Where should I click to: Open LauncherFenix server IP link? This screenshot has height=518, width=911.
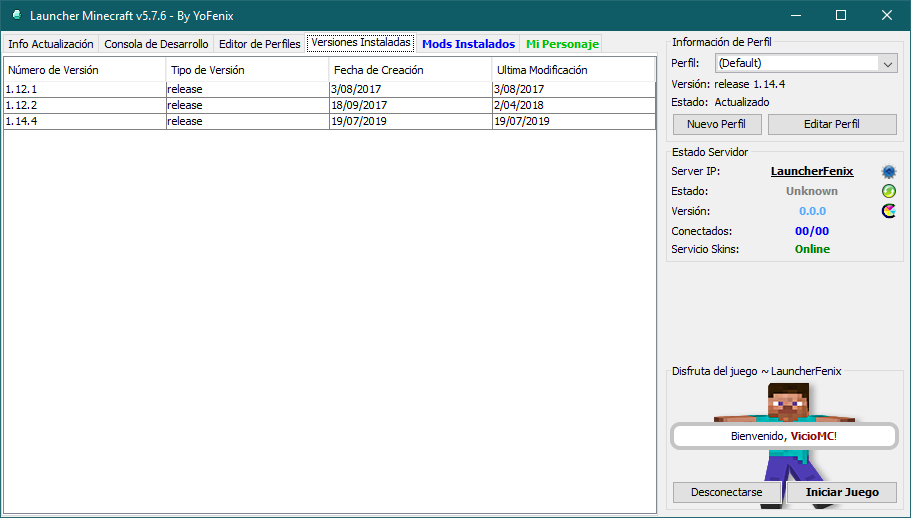pyautogui.click(x=812, y=171)
